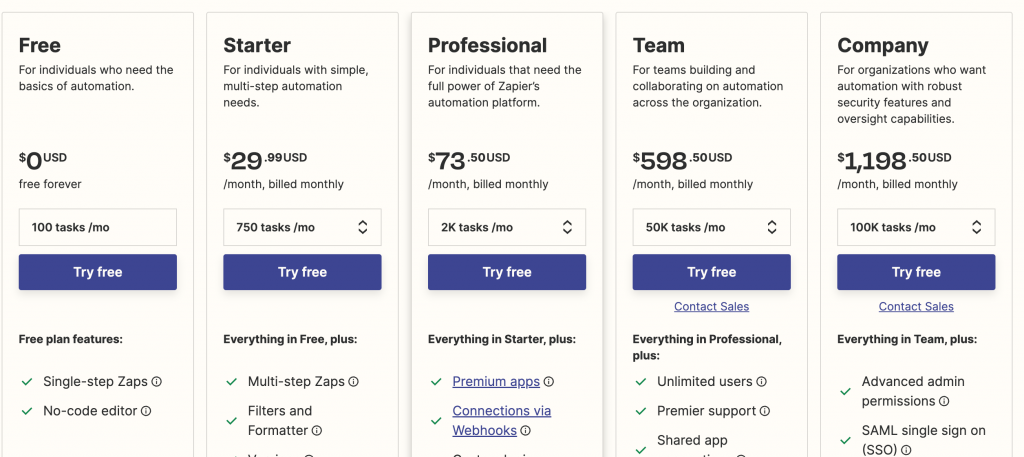Start Starter plan with Try free

(302, 272)
